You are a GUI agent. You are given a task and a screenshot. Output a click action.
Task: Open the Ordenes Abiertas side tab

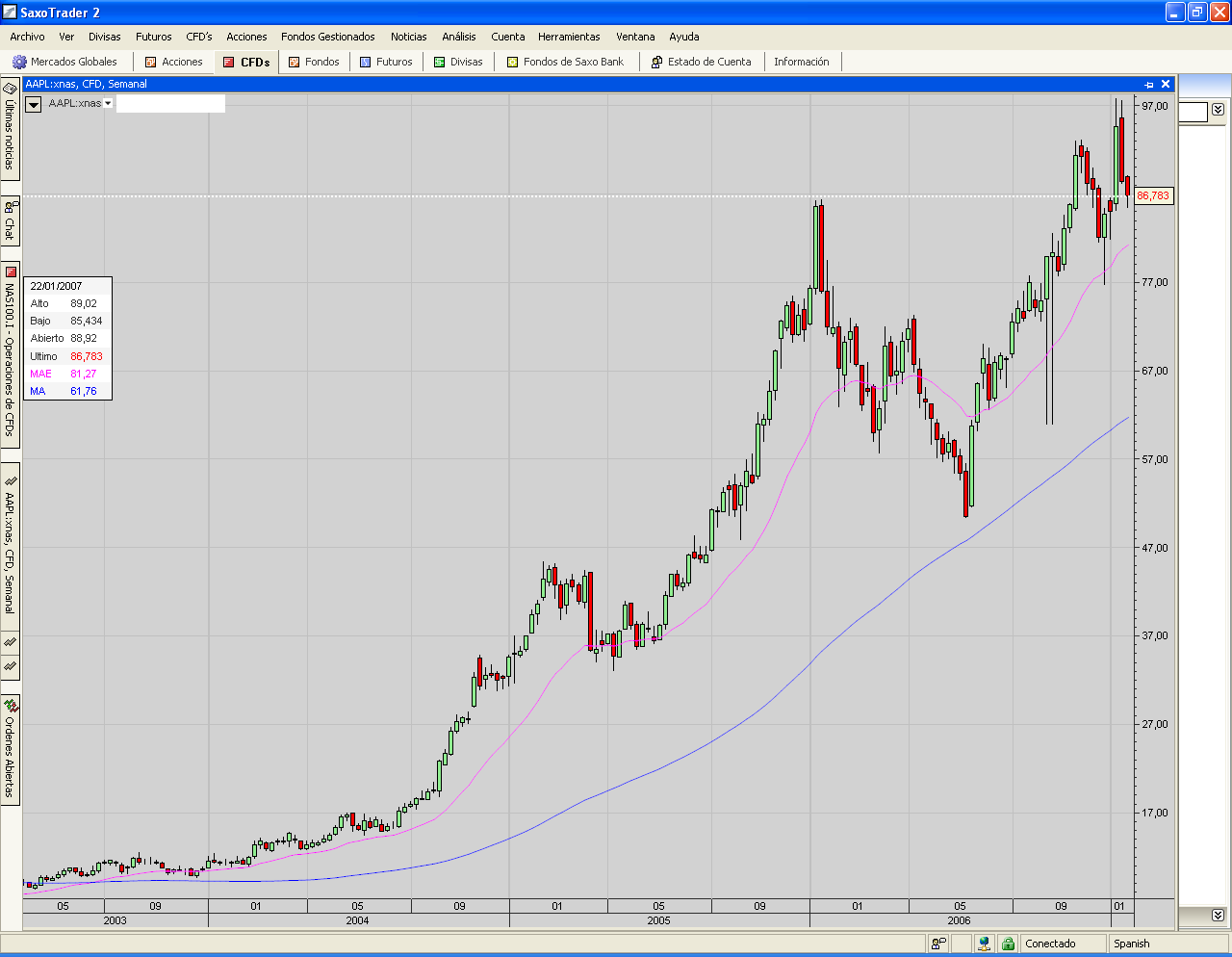point(10,750)
